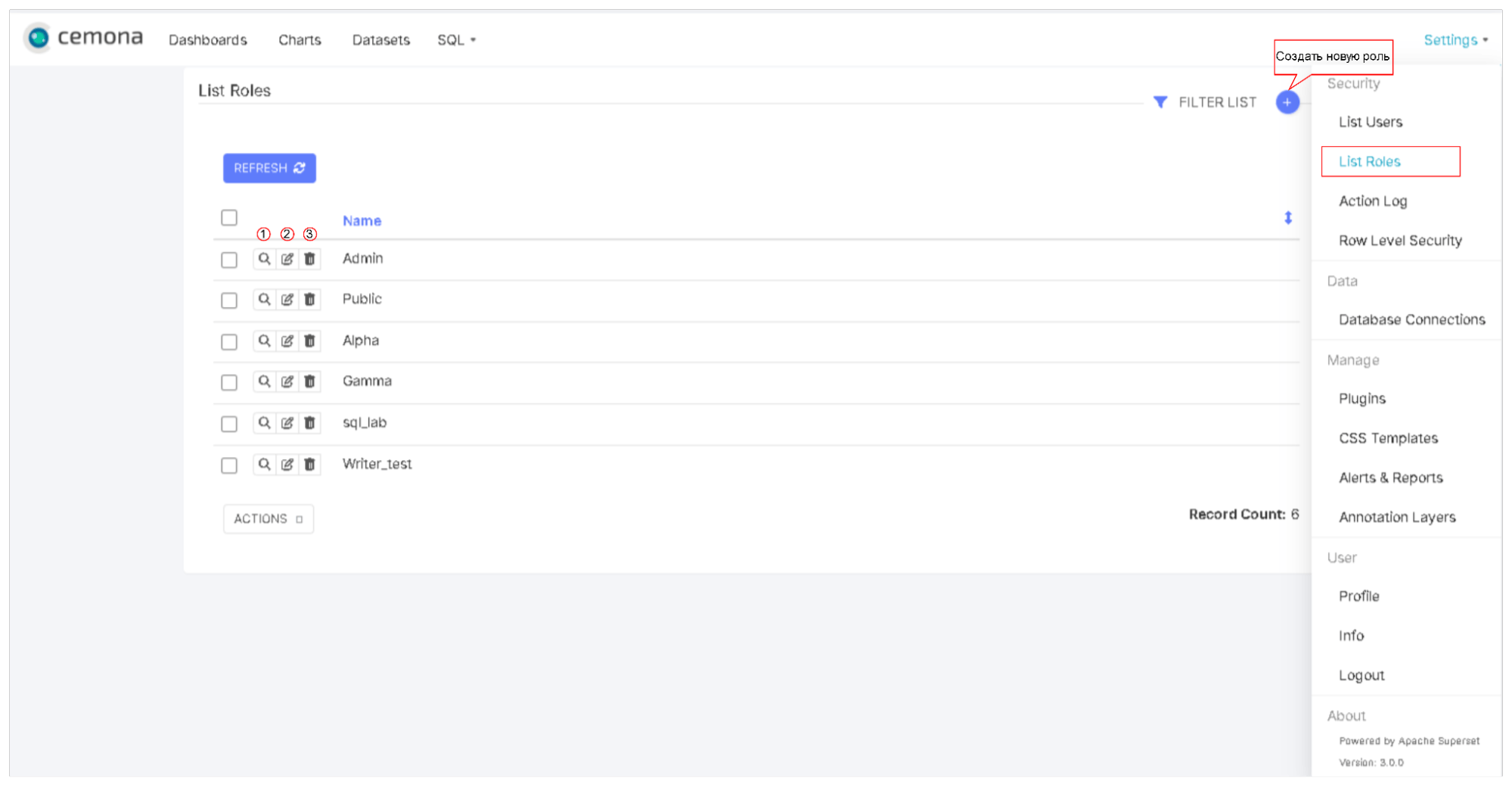The width and height of the screenshot is (1512, 787).
Task: Click the add new role plus icon
Action: (x=1287, y=102)
